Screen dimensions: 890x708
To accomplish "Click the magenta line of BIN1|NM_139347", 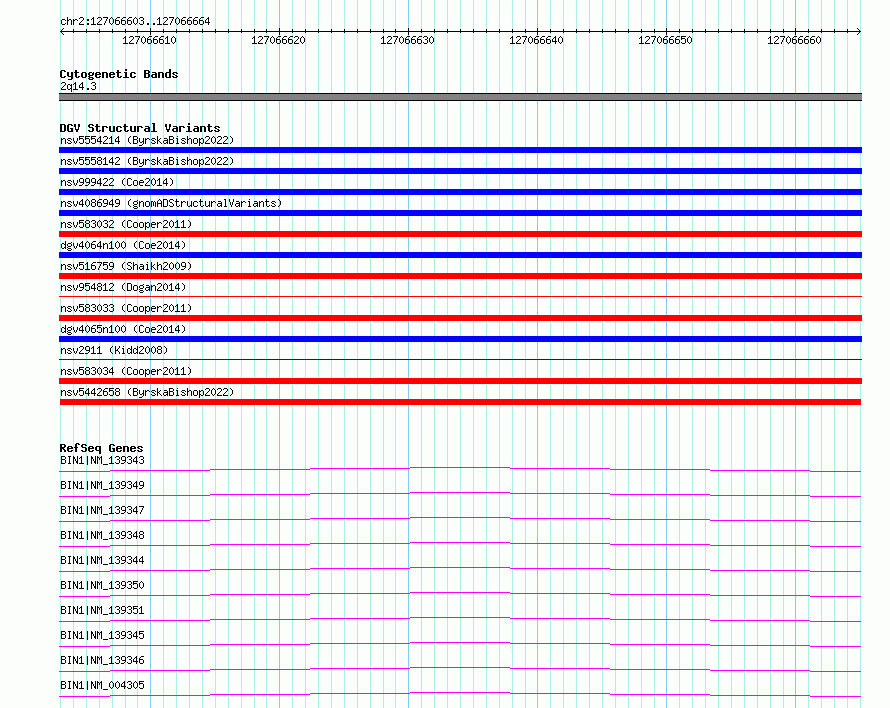I will [460, 519].
